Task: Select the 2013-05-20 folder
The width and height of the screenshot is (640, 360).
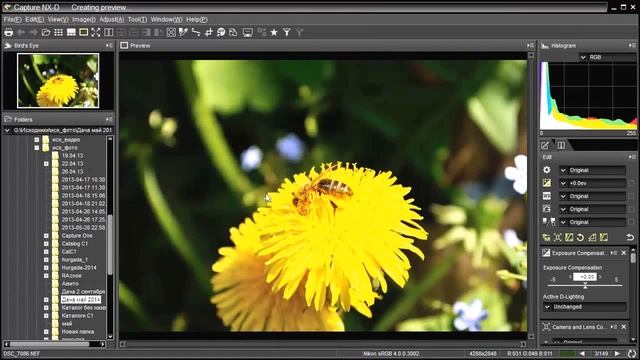Action: click(83, 228)
